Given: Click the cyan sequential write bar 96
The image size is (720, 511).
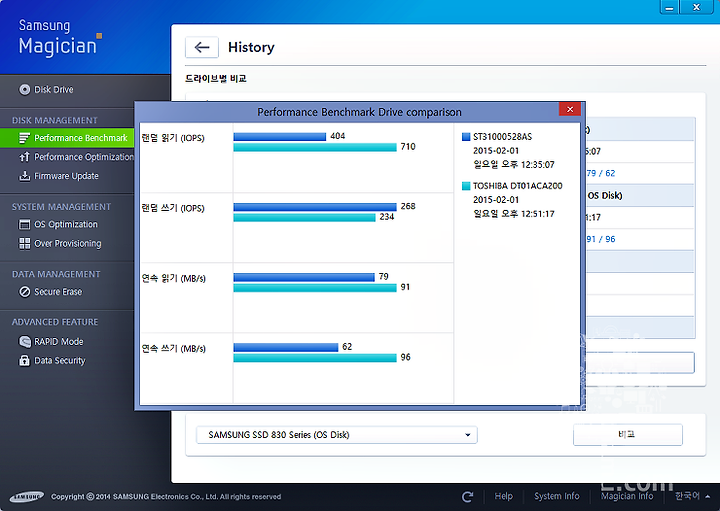Looking at the screenshot, I should pos(315,358).
